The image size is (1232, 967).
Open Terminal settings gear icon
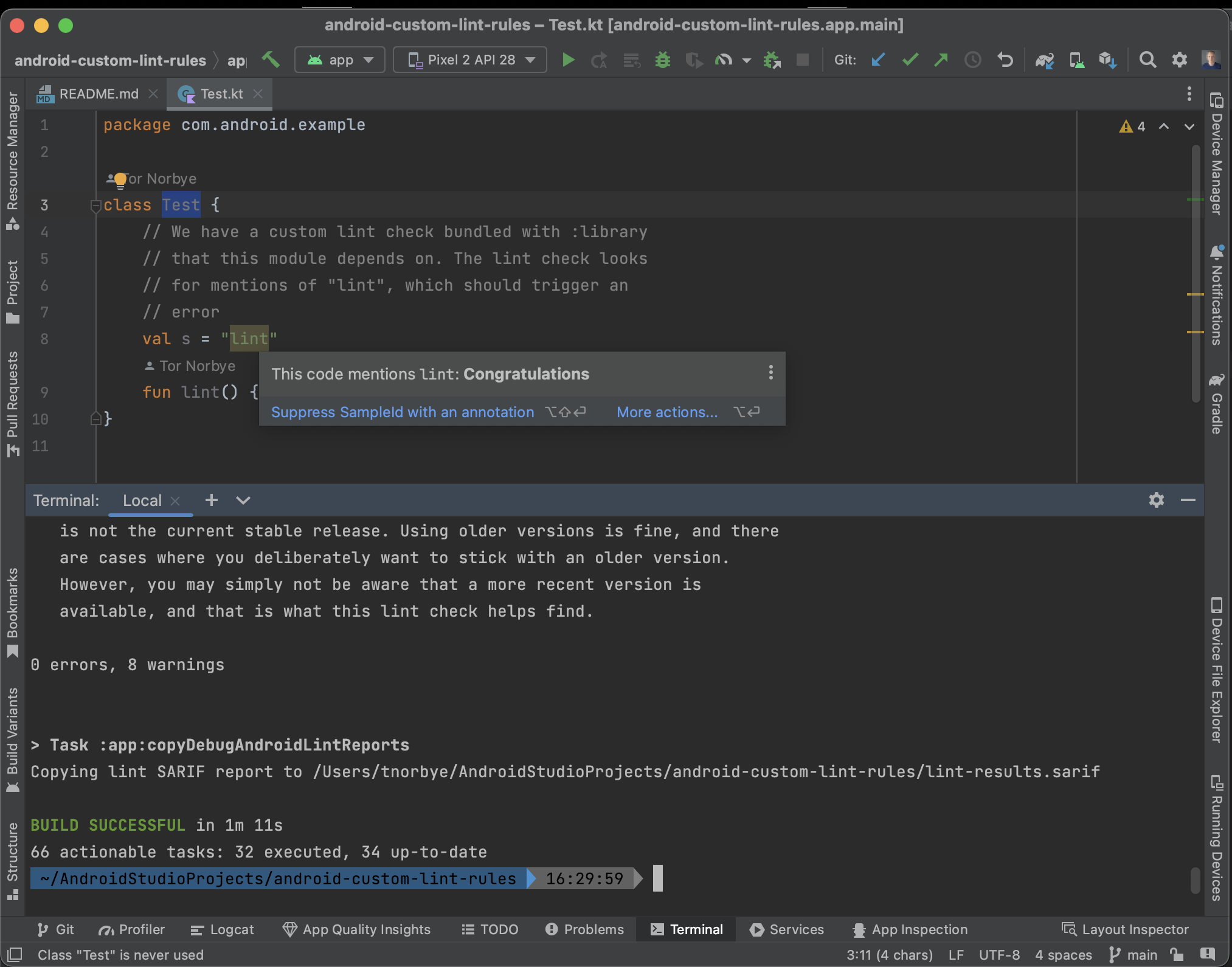[1156, 500]
